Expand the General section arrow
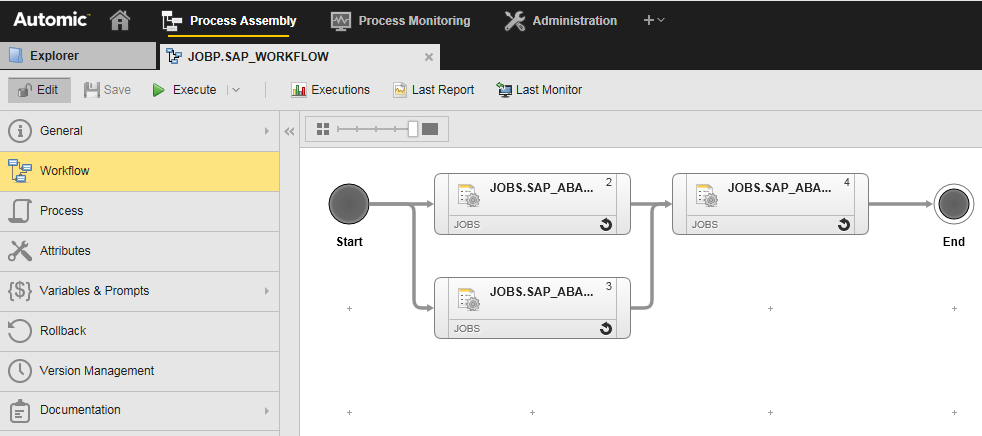The height and width of the screenshot is (436, 982). coord(266,131)
